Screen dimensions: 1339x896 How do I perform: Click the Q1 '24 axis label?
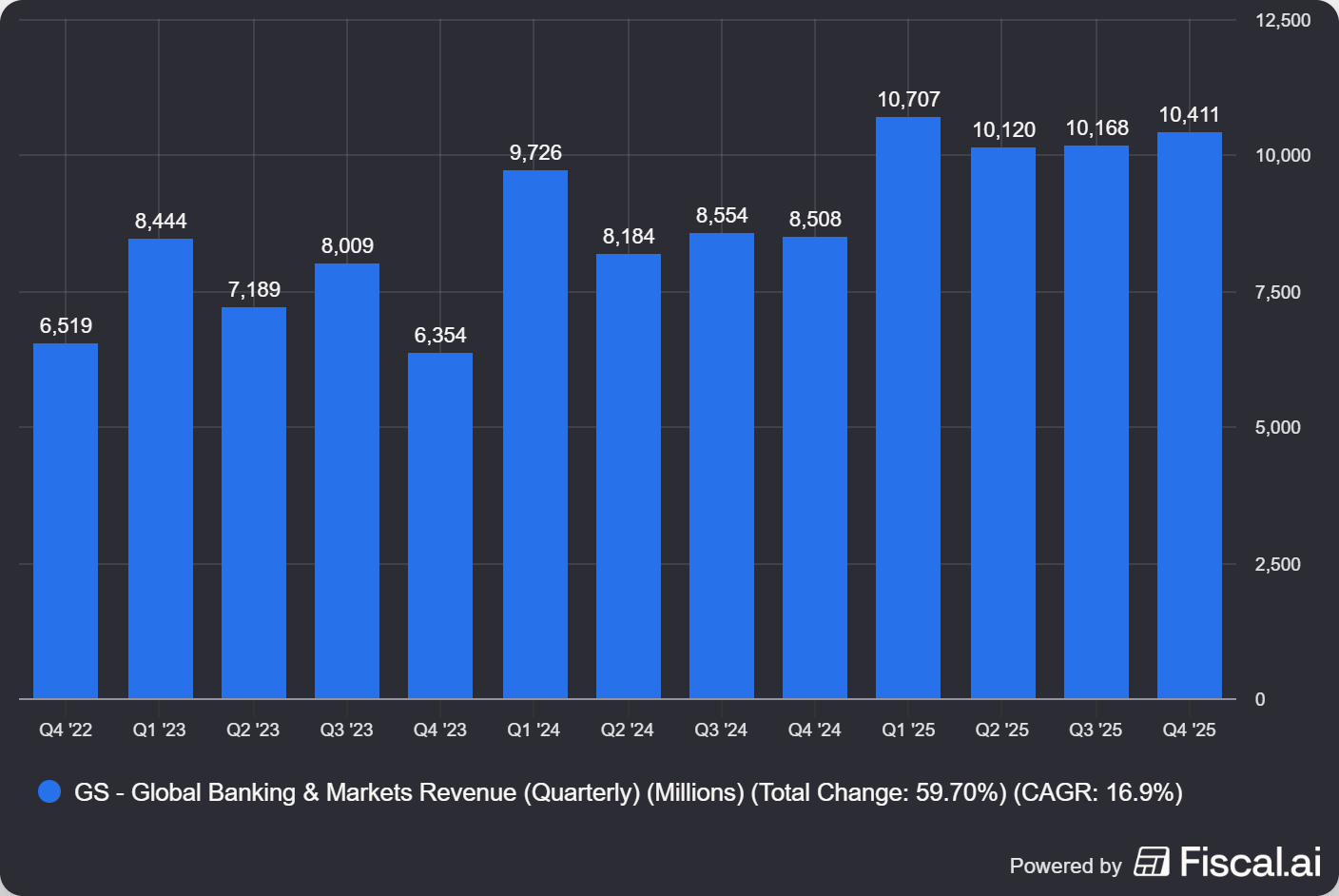(x=534, y=730)
